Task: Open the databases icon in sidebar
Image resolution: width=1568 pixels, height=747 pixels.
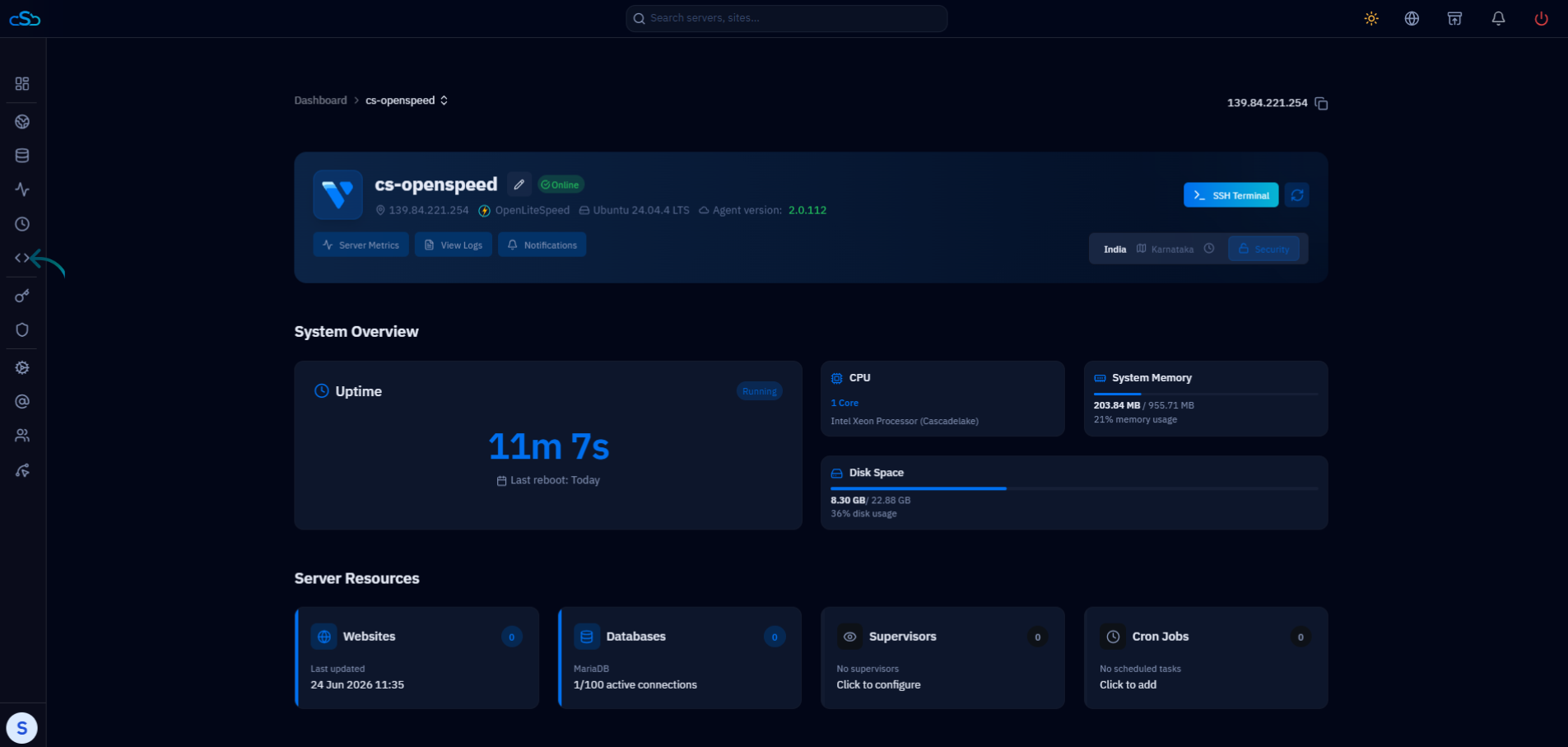Action: (x=22, y=156)
